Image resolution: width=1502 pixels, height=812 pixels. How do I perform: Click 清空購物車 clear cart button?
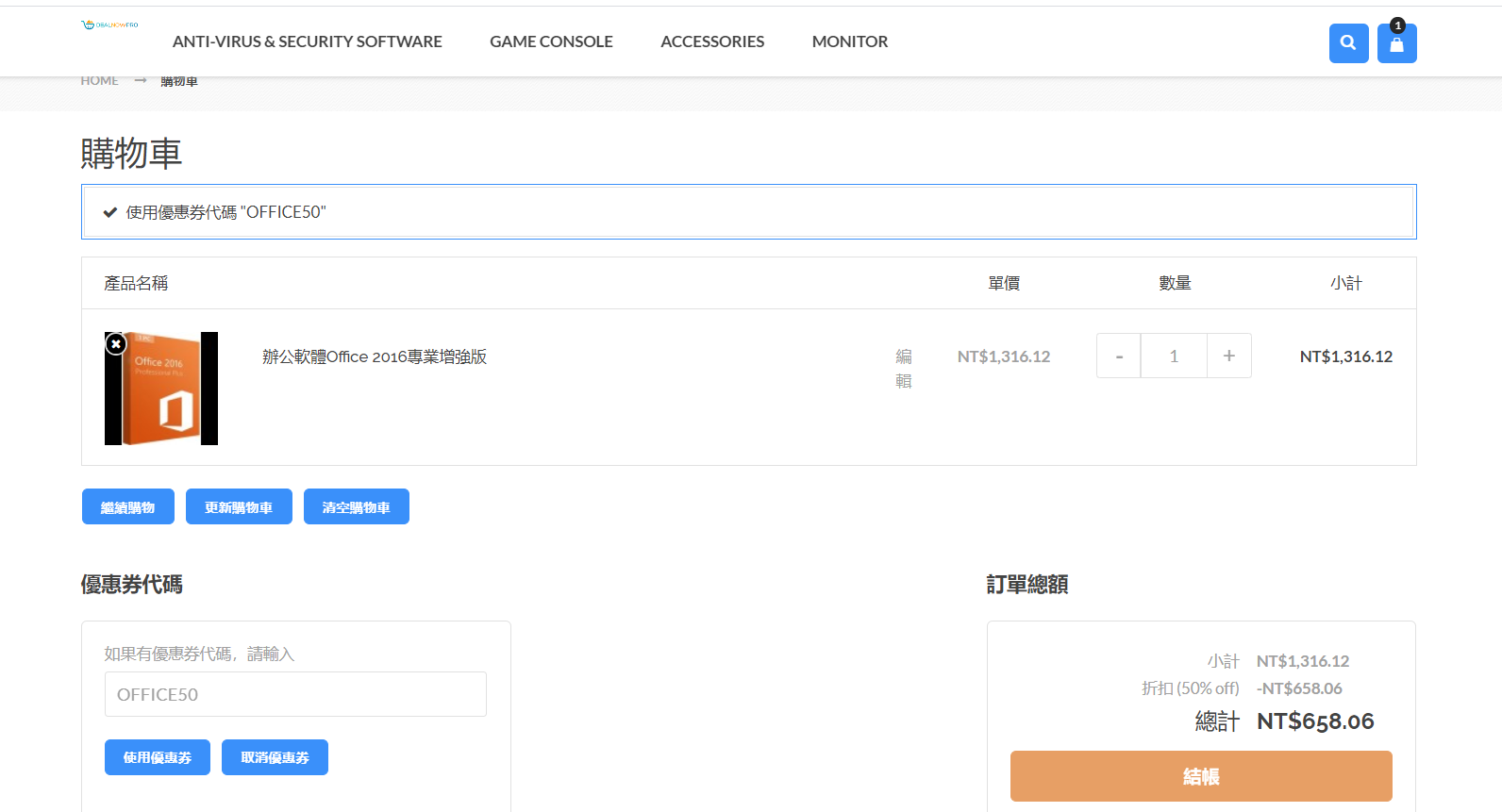pyautogui.click(x=357, y=506)
